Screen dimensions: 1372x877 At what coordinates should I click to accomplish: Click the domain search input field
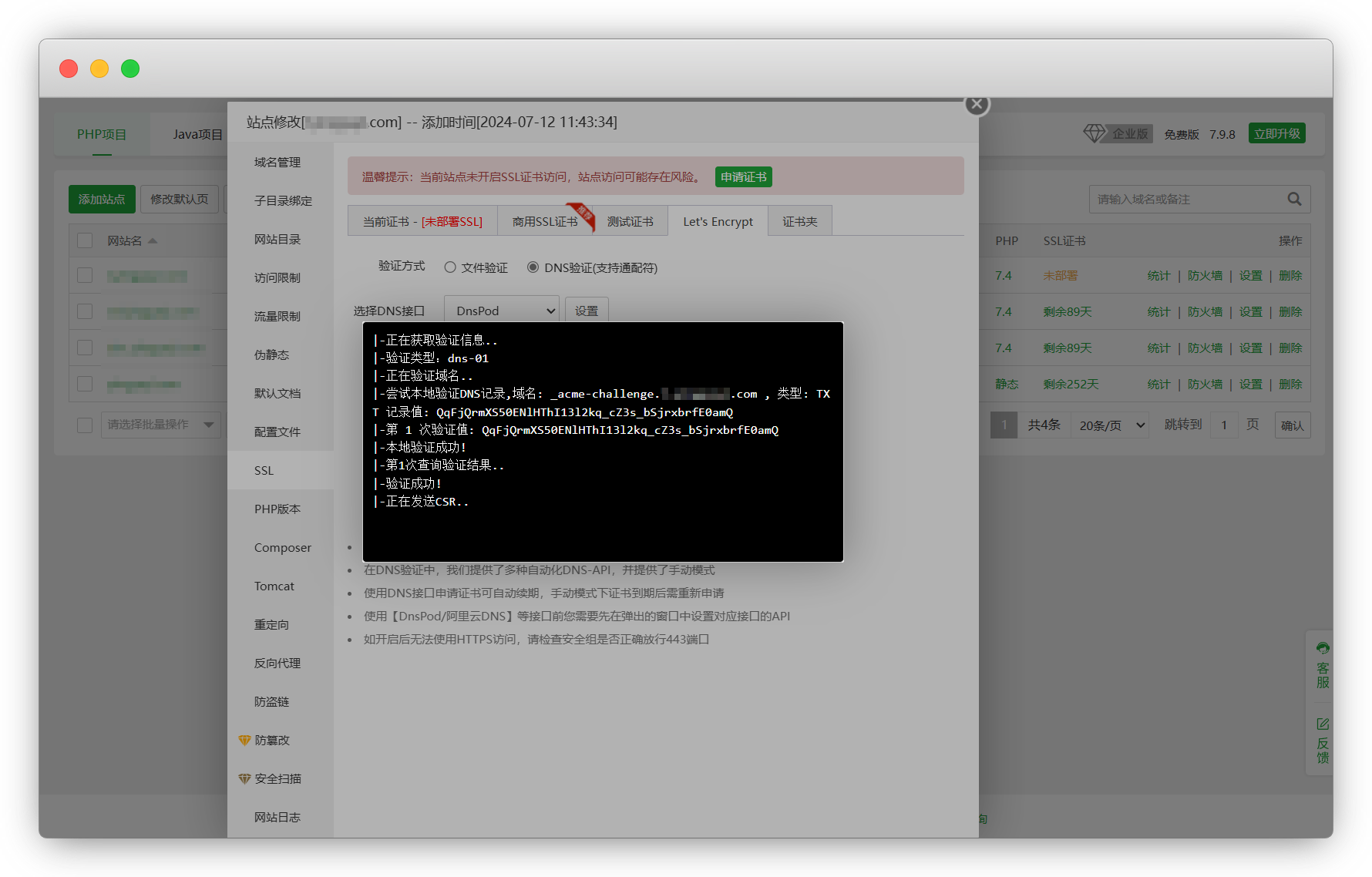[x=1187, y=199]
